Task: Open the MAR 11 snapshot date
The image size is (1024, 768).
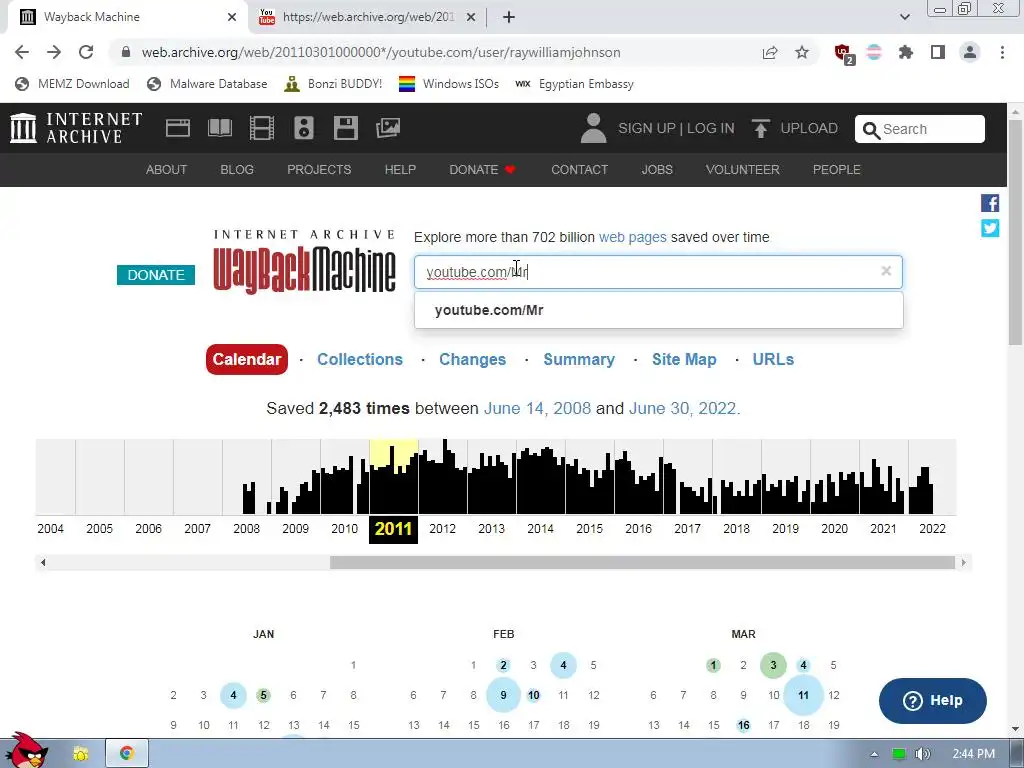Action: (x=803, y=695)
